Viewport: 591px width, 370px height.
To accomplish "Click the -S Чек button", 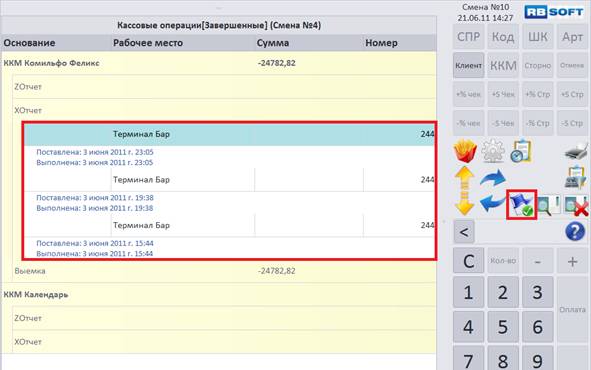I will [503, 123].
